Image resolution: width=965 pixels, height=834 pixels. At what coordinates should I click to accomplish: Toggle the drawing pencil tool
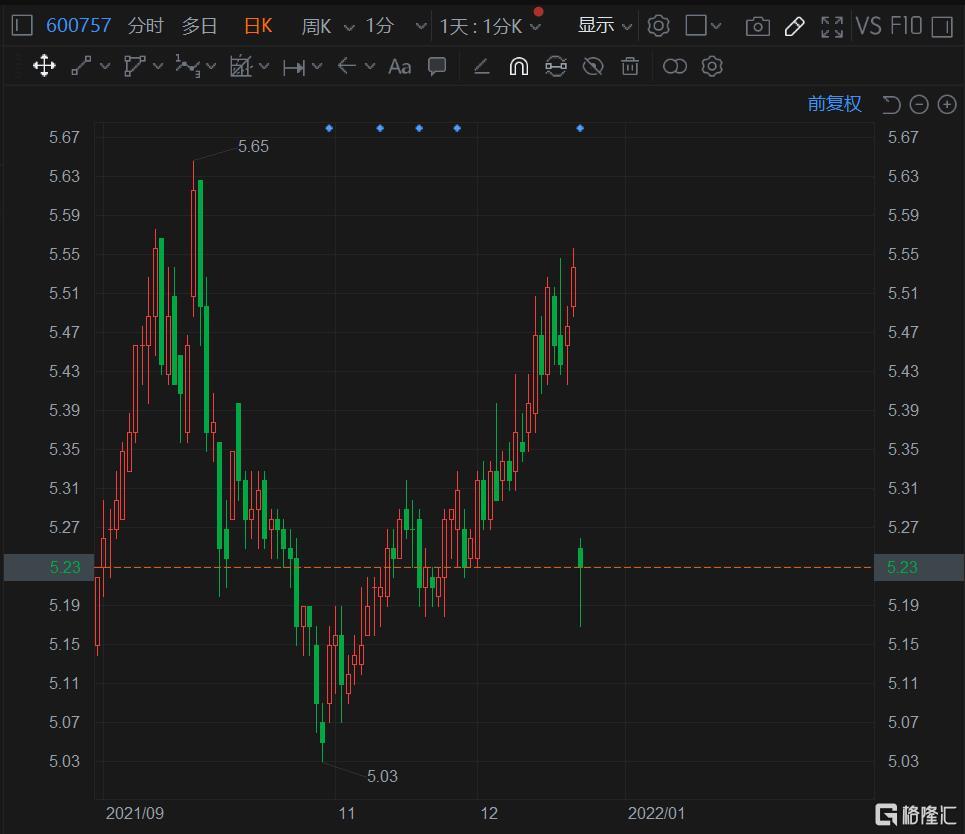point(795,26)
